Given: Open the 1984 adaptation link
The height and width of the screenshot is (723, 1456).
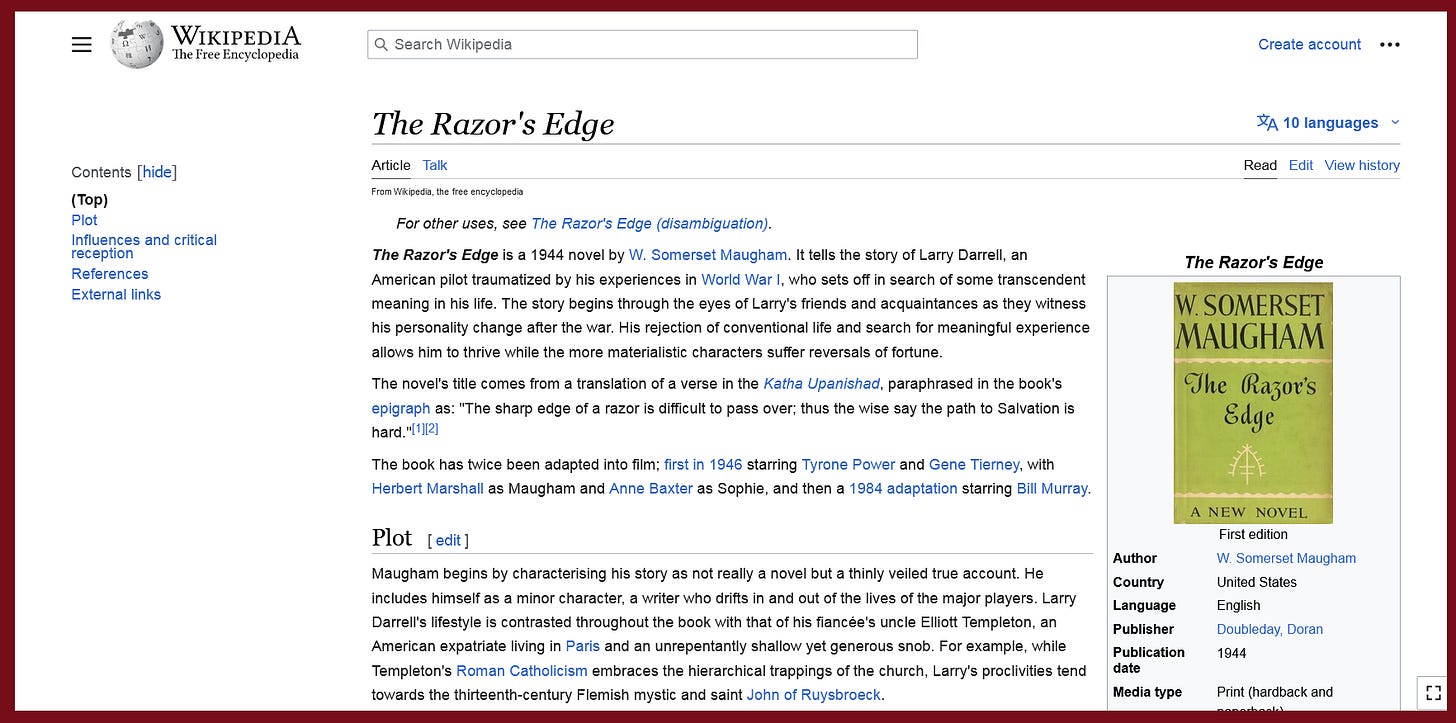Looking at the screenshot, I should (x=903, y=488).
